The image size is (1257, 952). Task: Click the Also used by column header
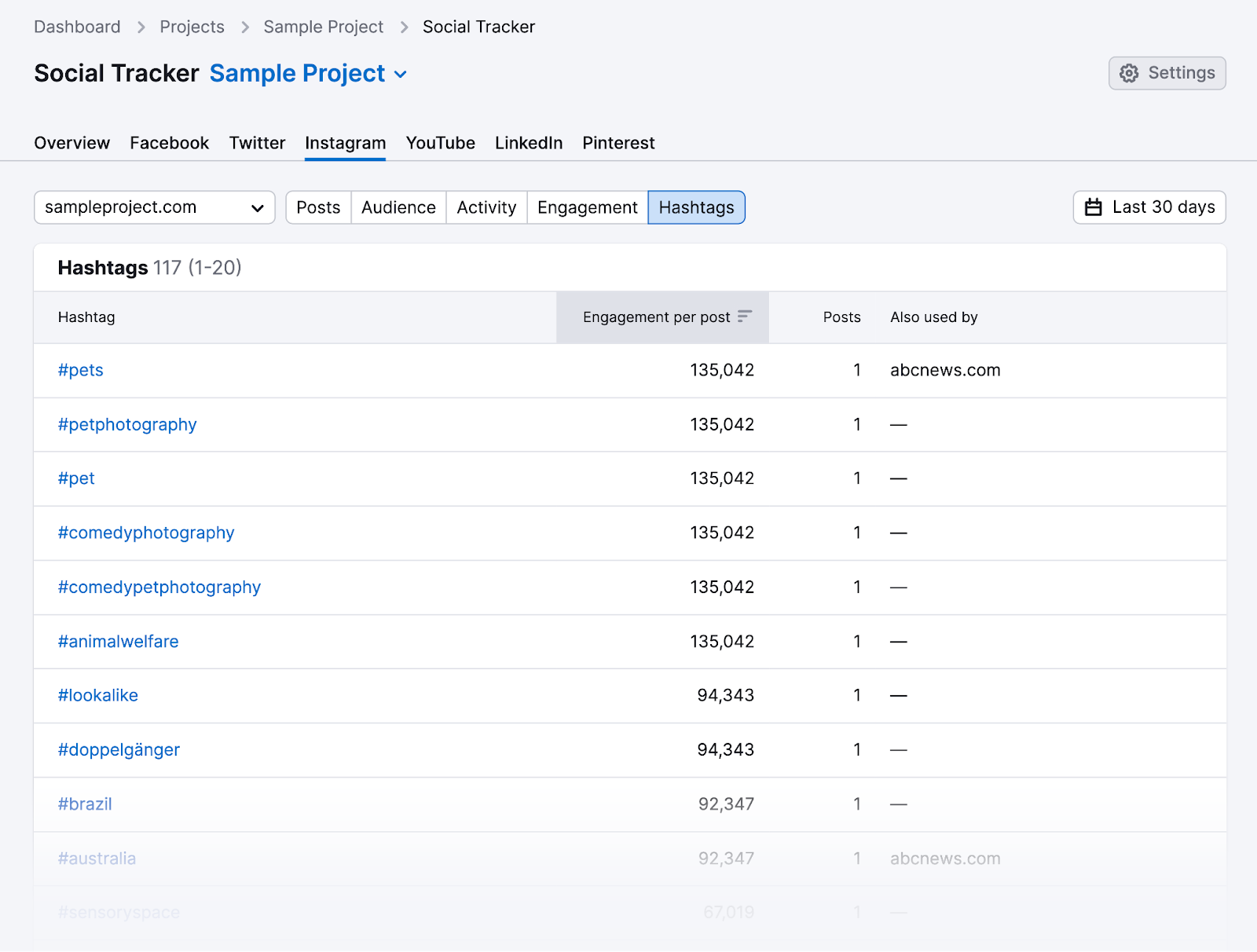[x=934, y=317]
